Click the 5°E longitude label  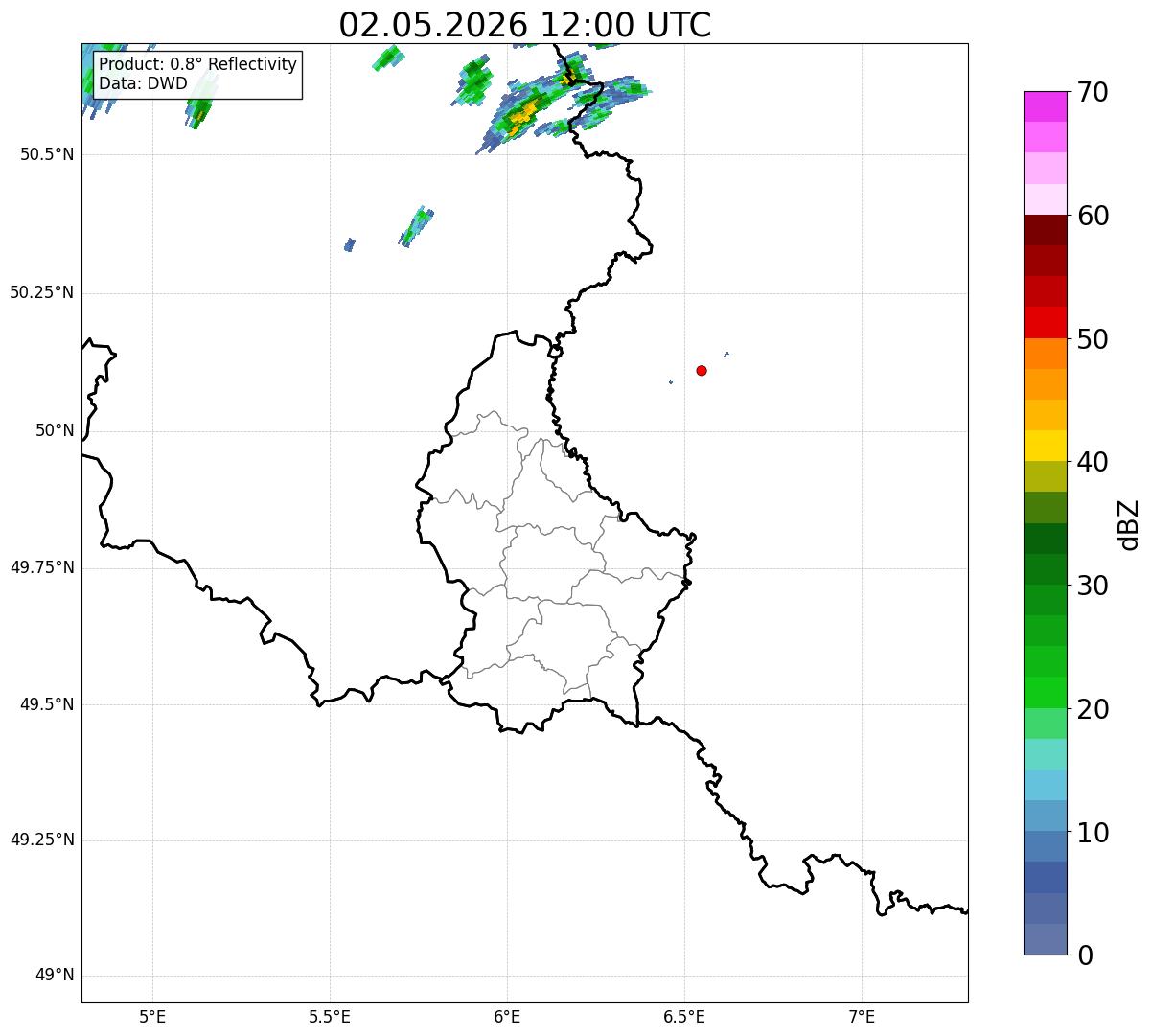coord(152,1016)
